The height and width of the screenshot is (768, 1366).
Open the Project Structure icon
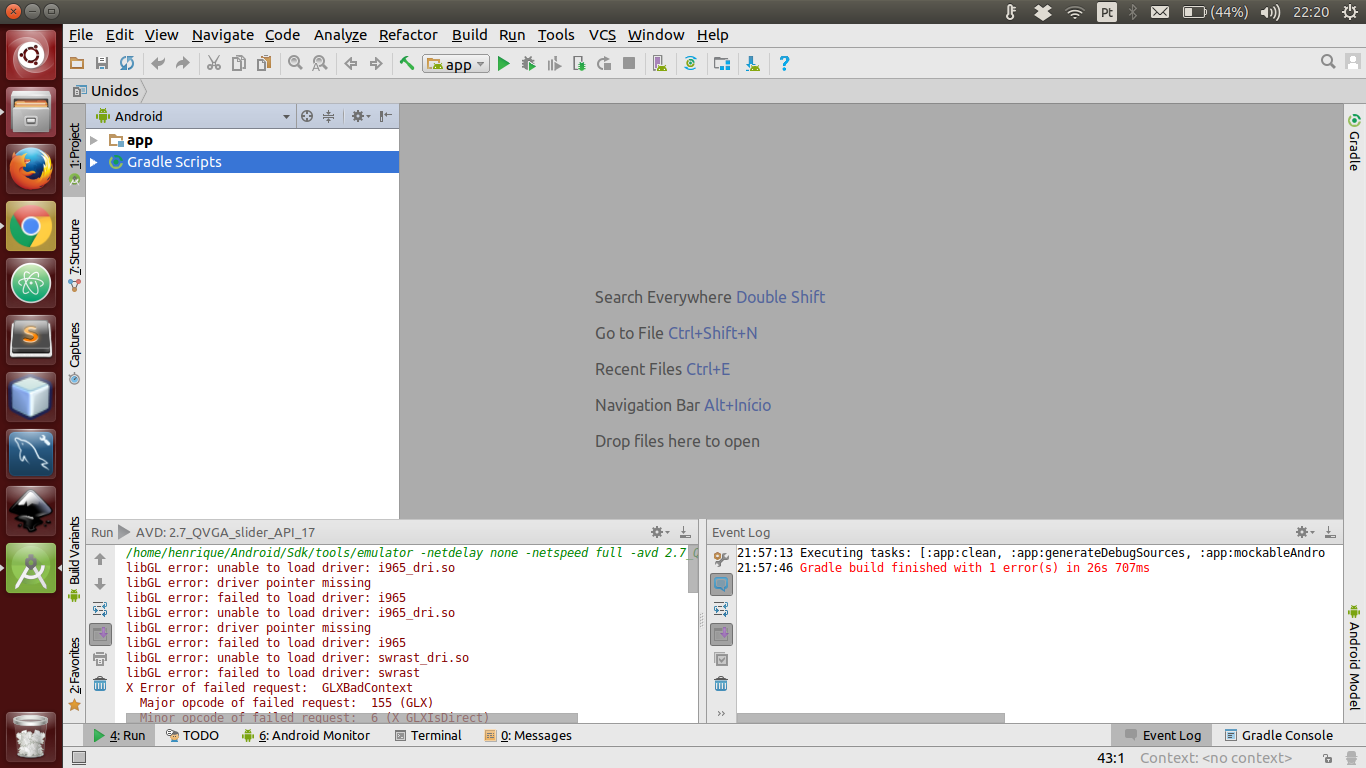[721, 63]
